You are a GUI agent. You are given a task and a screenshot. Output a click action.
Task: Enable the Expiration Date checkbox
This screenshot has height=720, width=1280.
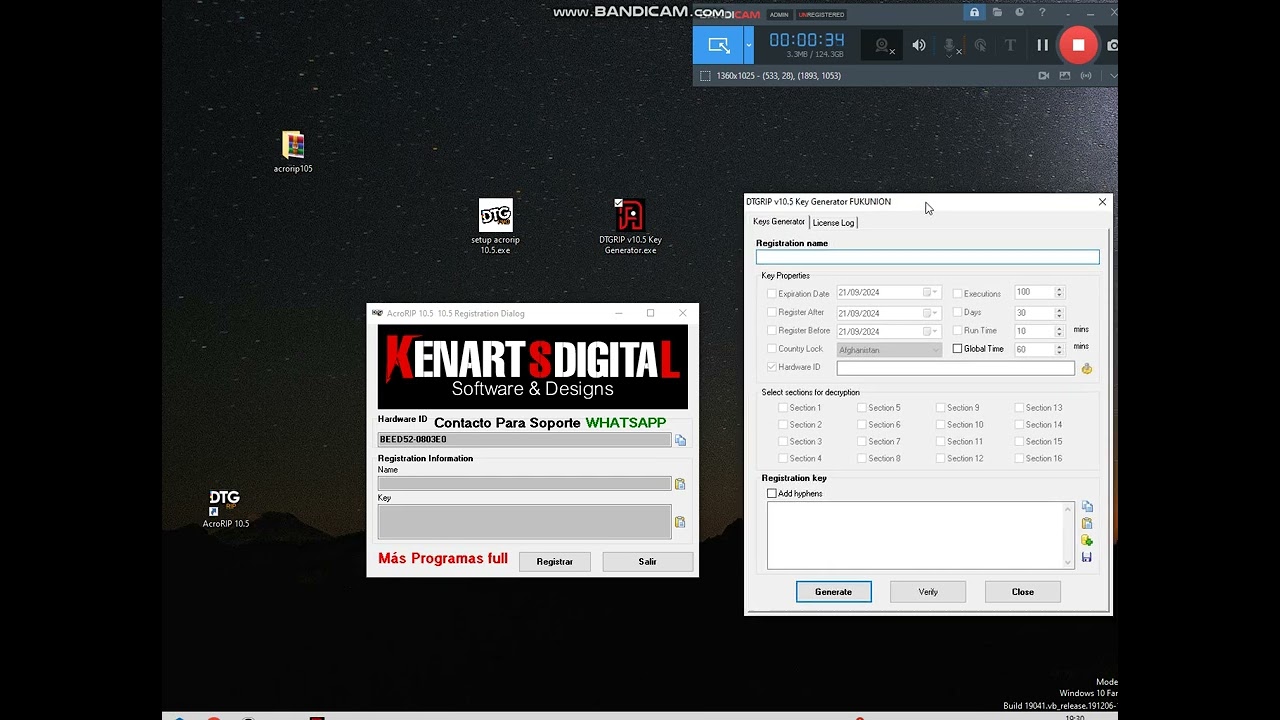(771, 294)
